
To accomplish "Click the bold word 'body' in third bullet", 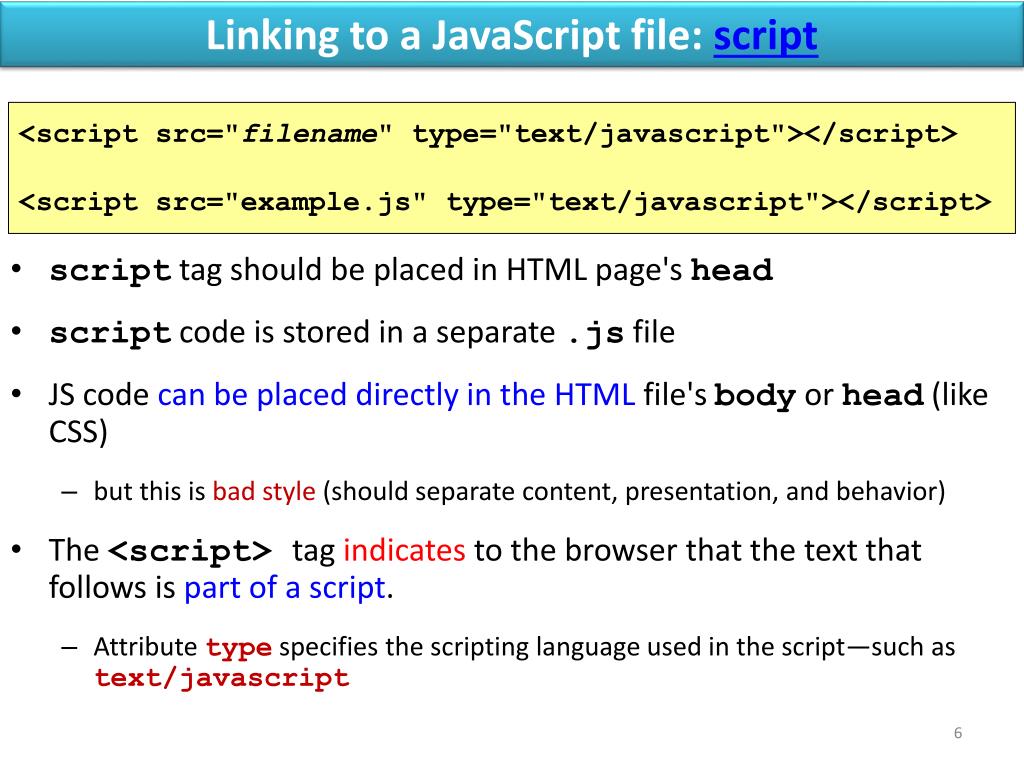I will pyautogui.click(x=754, y=396).
